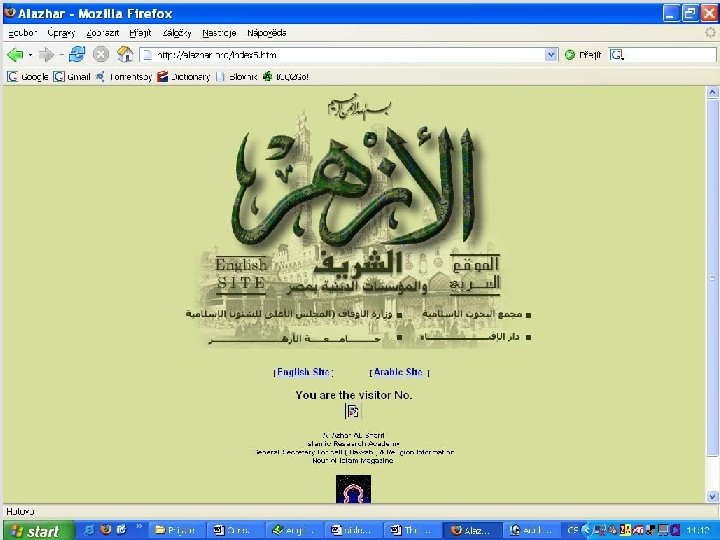The width and height of the screenshot is (720, 540).
Task: Click the green Go button beside the URL
Action: (583, 55)
